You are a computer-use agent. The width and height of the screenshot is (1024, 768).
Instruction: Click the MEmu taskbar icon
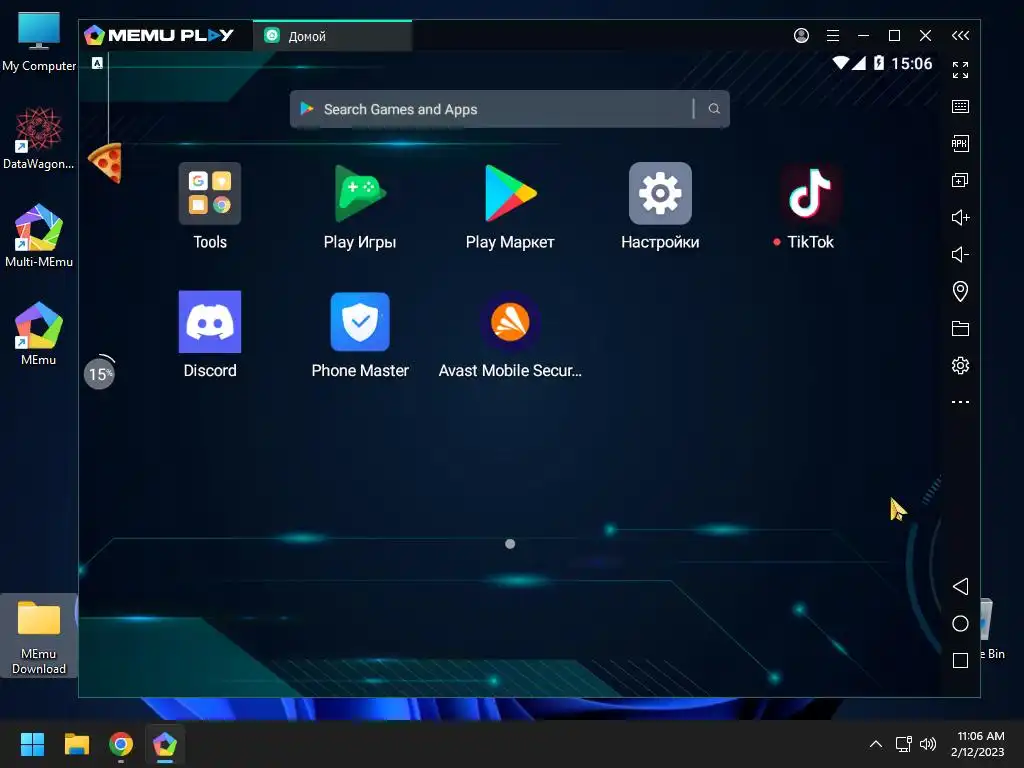(165, 744)
